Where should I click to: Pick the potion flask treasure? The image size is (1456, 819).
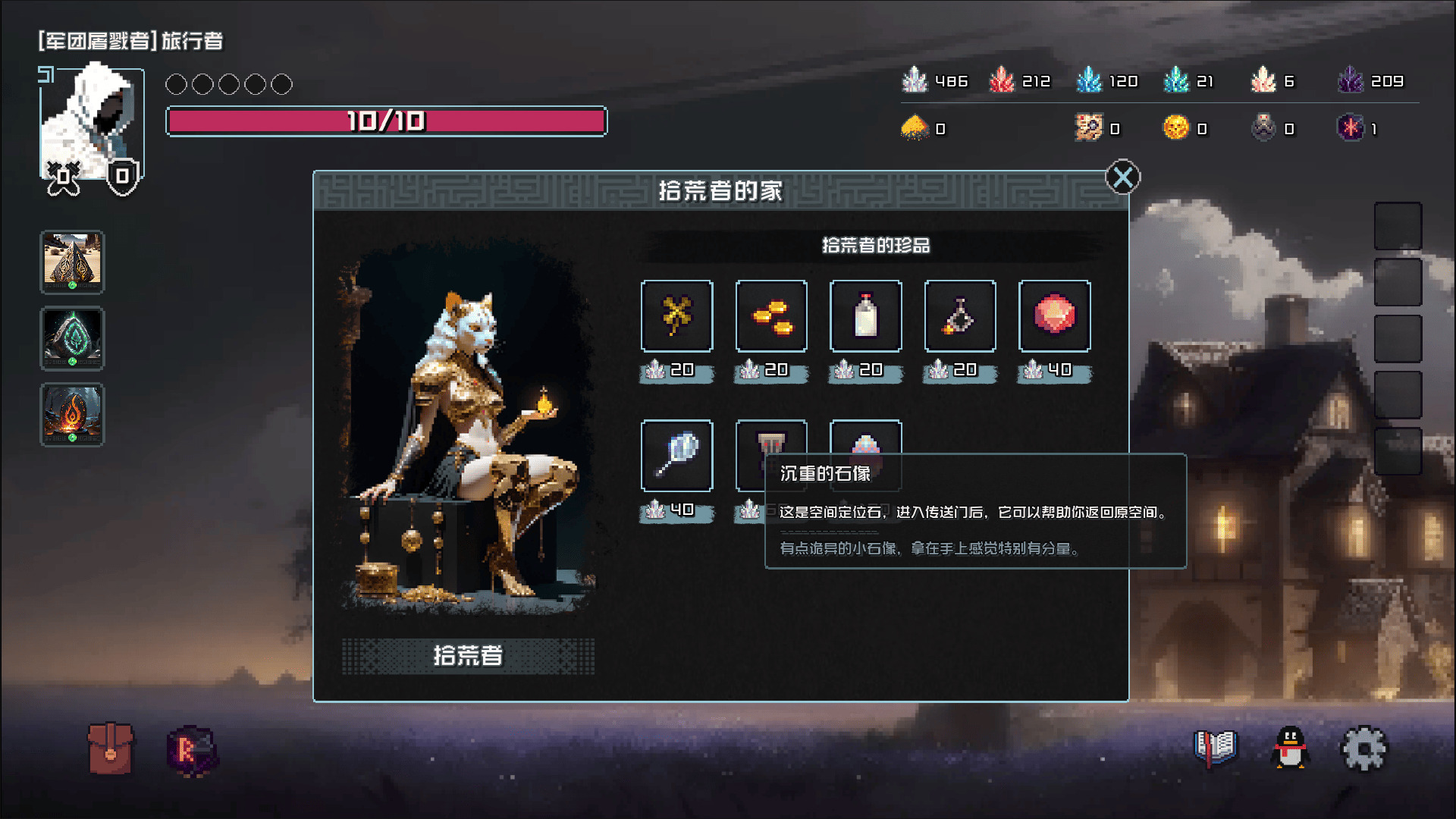960,315
